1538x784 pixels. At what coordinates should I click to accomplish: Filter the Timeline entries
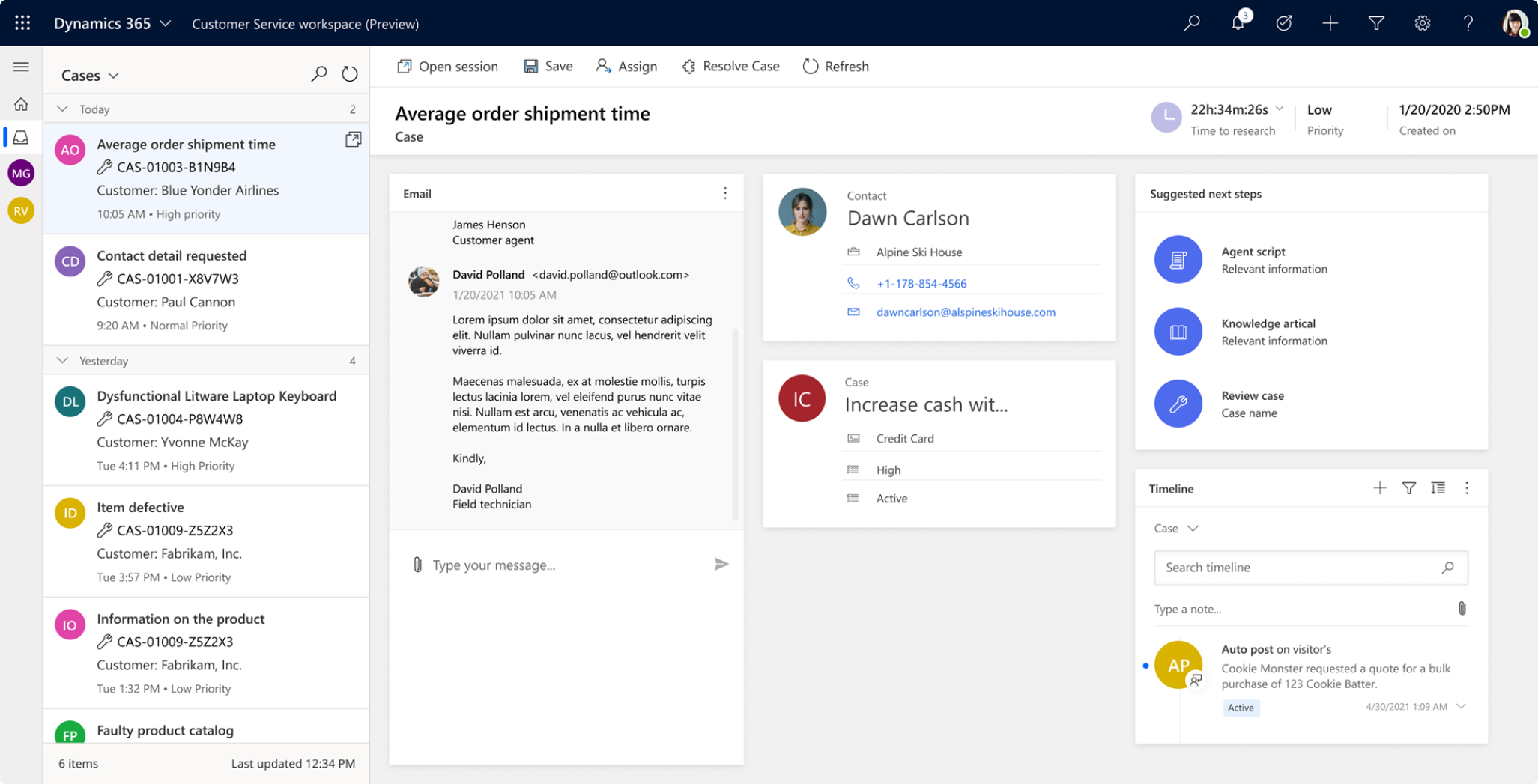click(x=1408, y=488)
